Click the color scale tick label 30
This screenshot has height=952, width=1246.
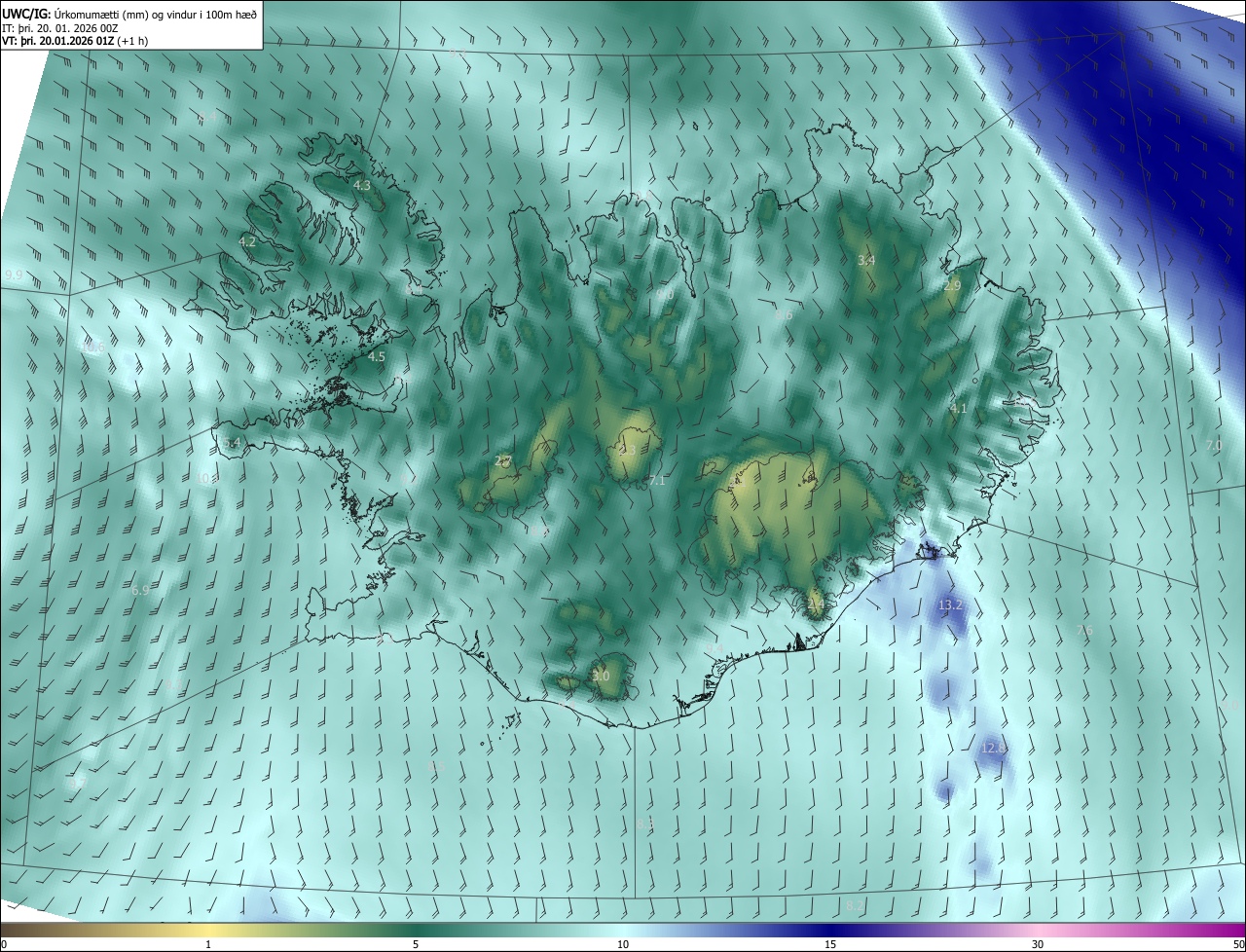[x=1038, y=944]
